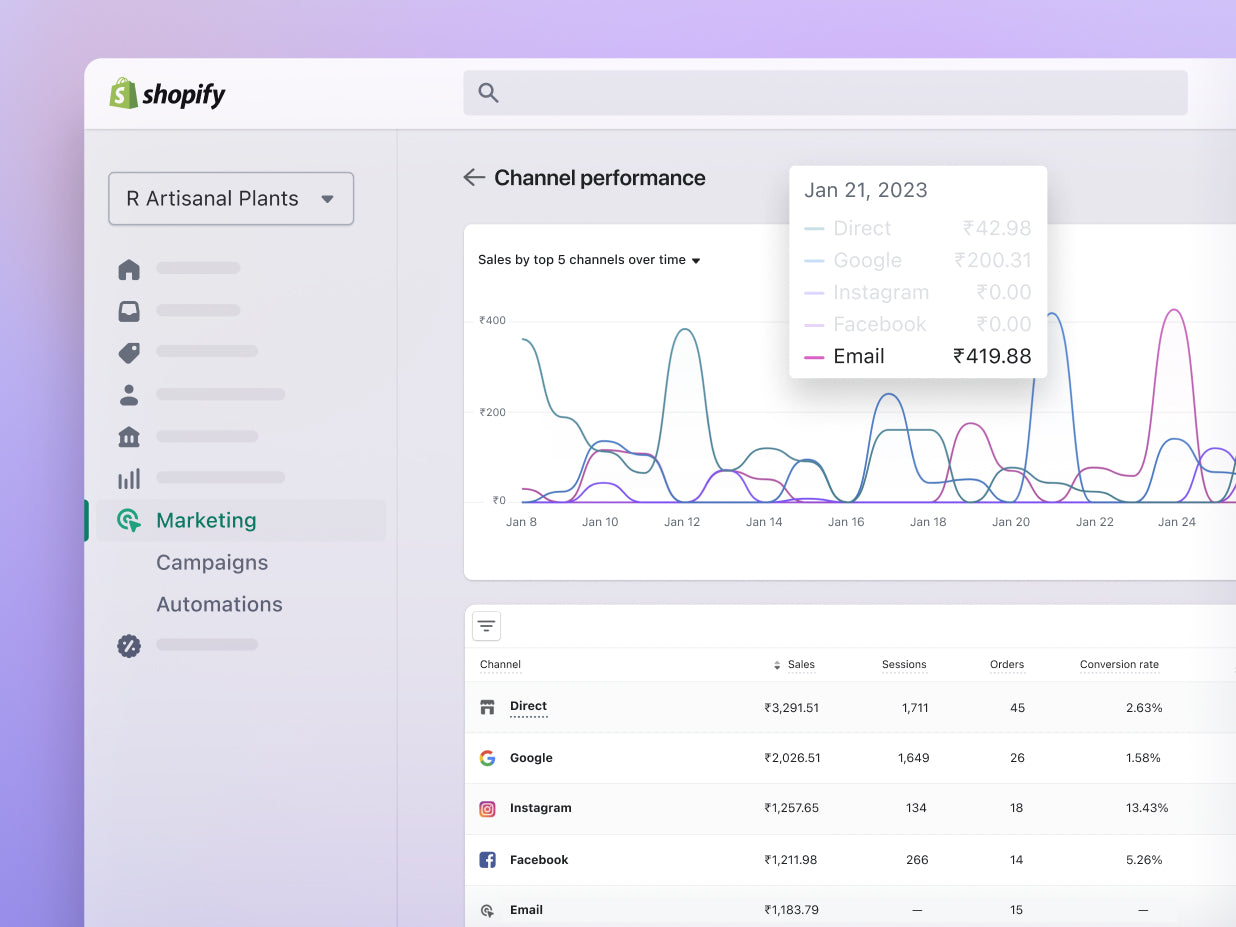Expand the R Artisanal Plants store selector

click(x=231, y=198)
